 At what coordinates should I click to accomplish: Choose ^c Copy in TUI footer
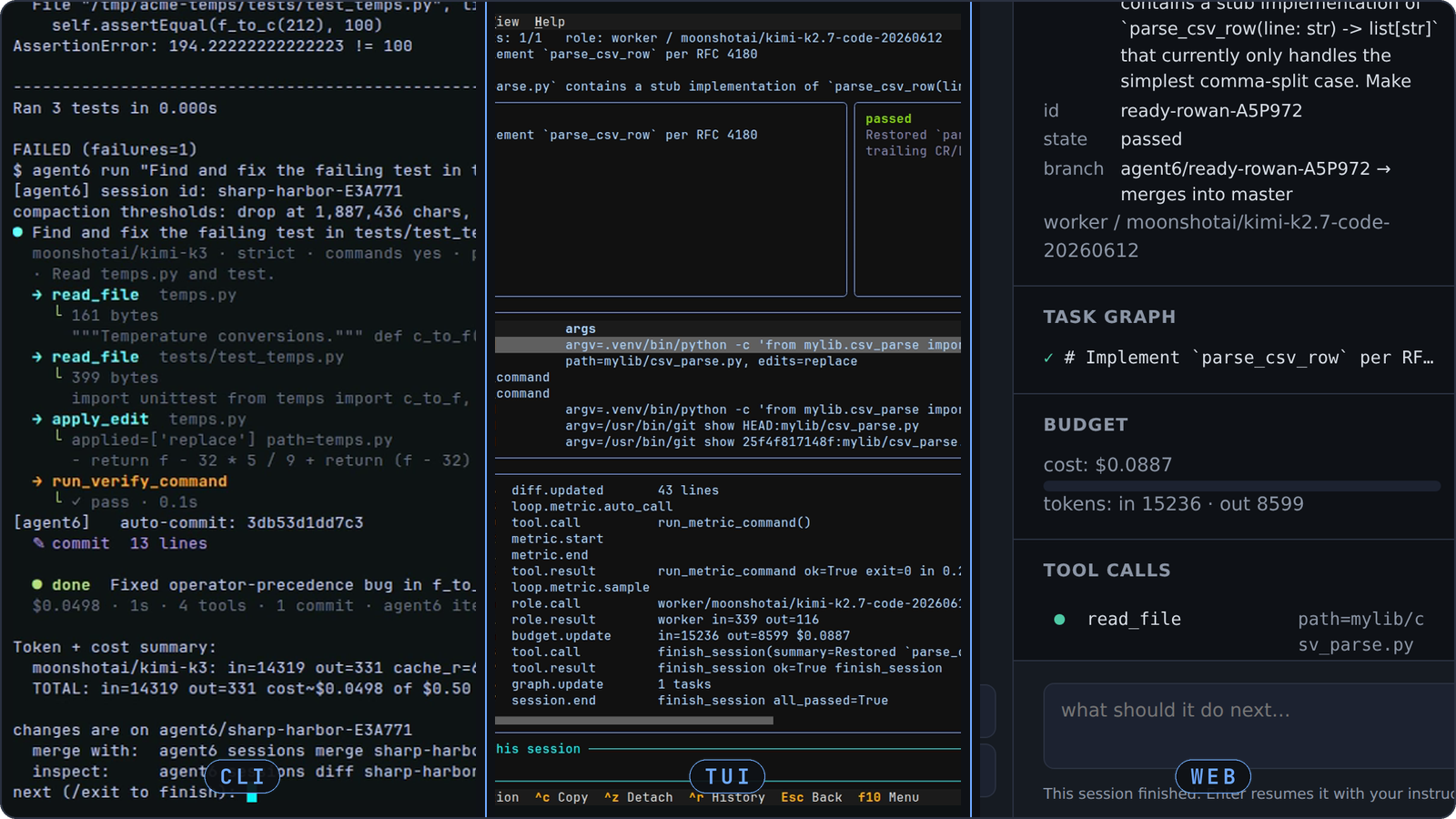click(x=561, y=797)
